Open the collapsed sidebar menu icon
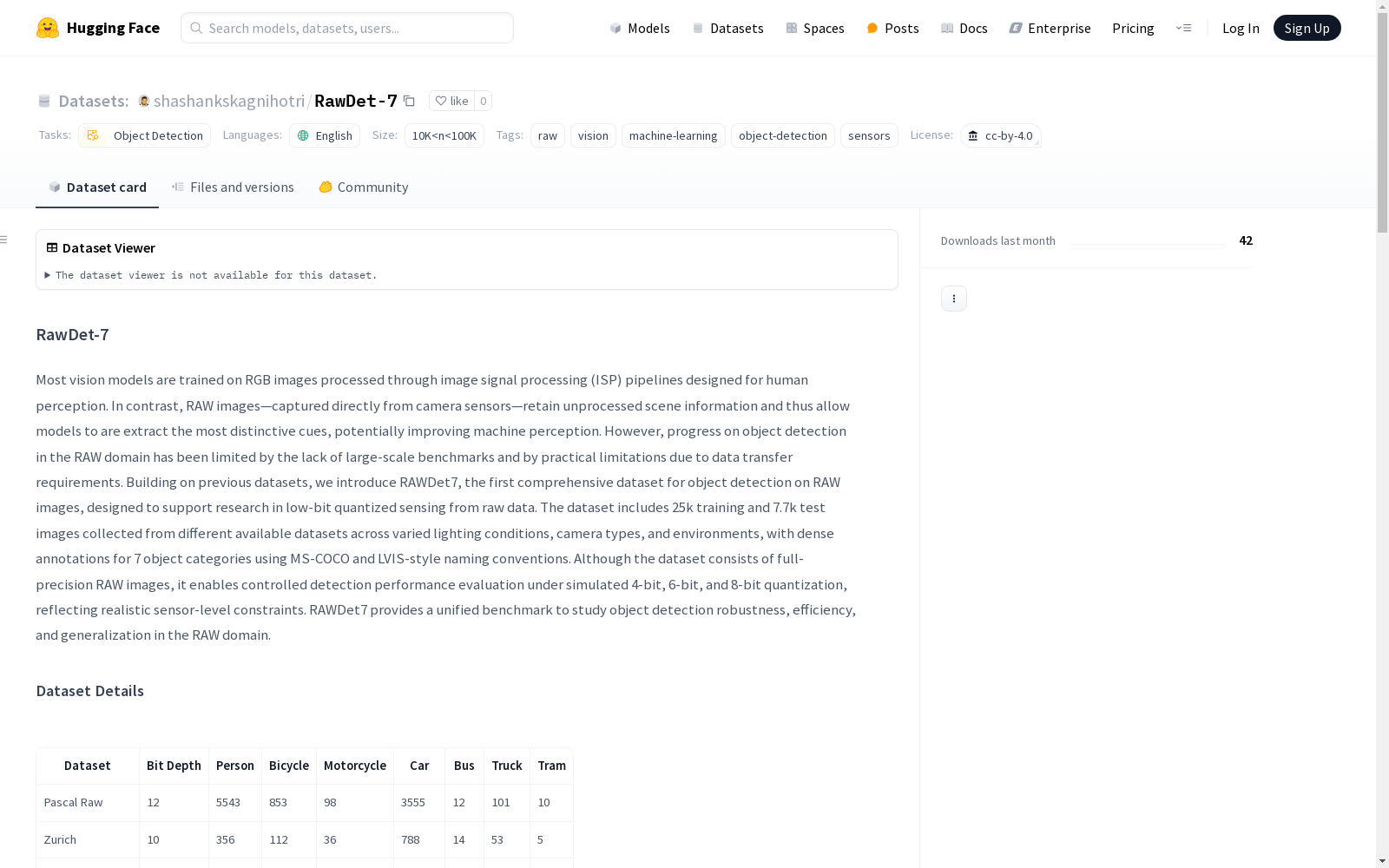 click(4, 240)
